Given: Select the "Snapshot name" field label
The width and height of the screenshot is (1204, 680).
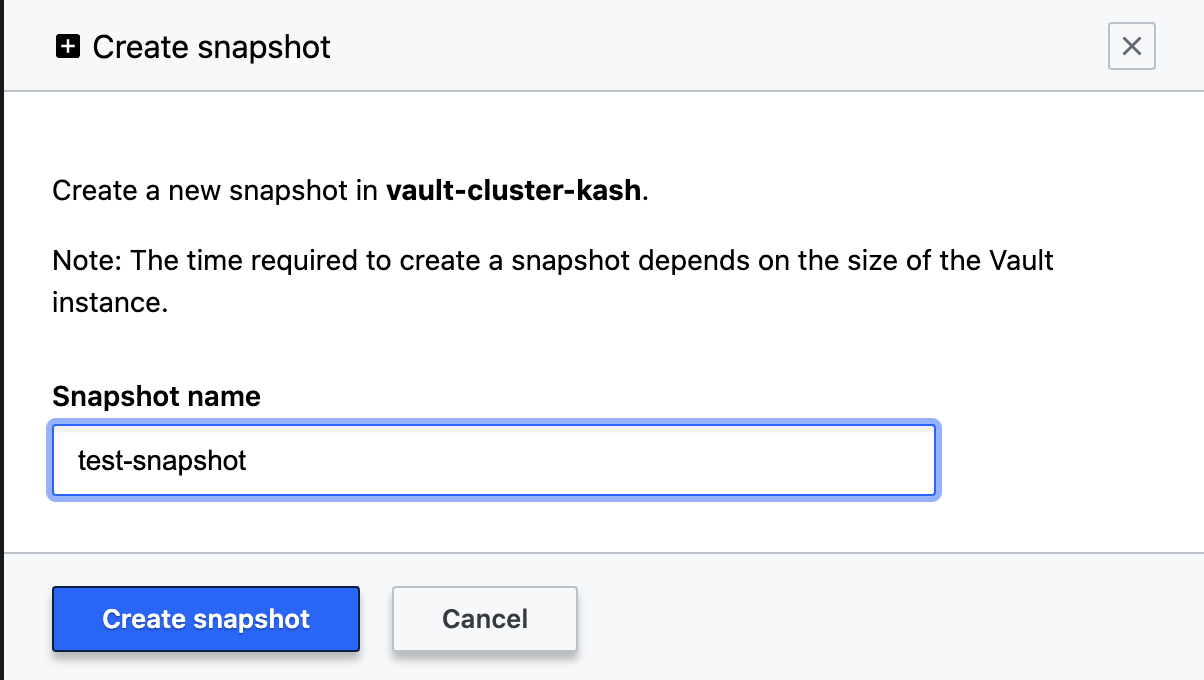Looking at the screenshot, I should click(x=156, y=396).
